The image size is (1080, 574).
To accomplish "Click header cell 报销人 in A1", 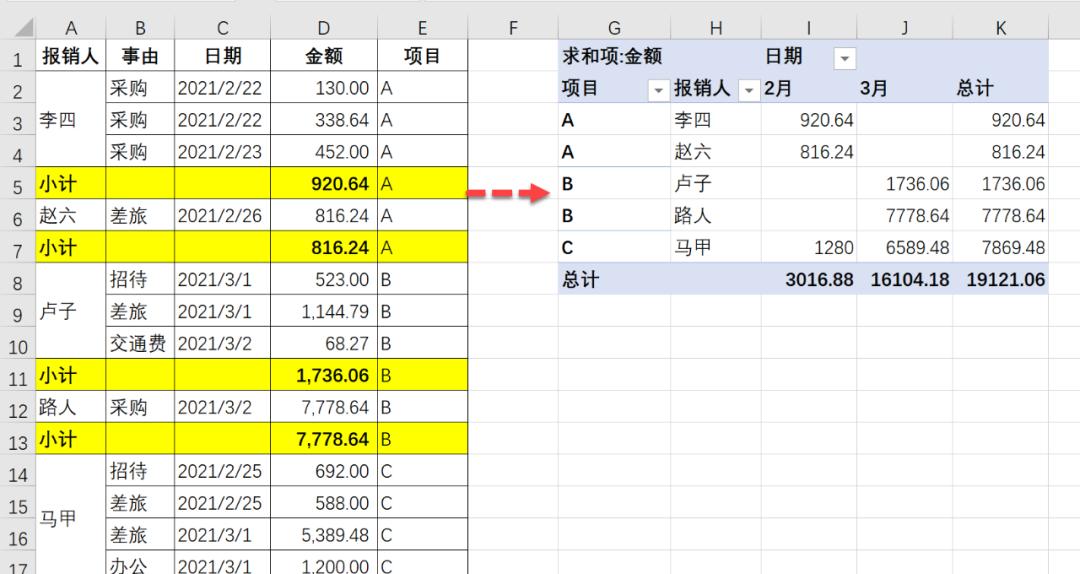I will [x=71, y=56].
